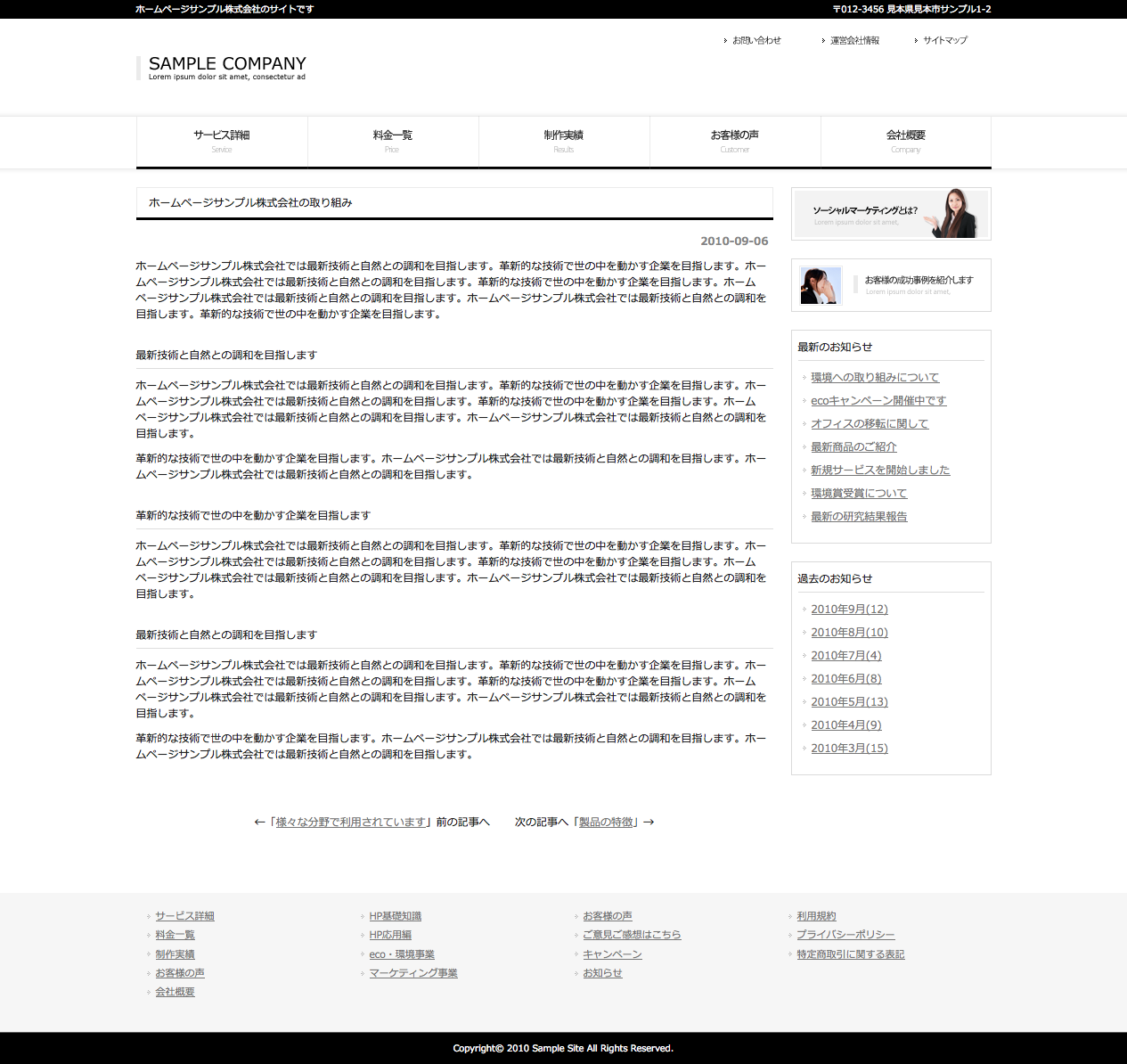The image size is (1127, 1064).
Task: Select the サービス詳細 navigation tab
Action: coord(222,141)
